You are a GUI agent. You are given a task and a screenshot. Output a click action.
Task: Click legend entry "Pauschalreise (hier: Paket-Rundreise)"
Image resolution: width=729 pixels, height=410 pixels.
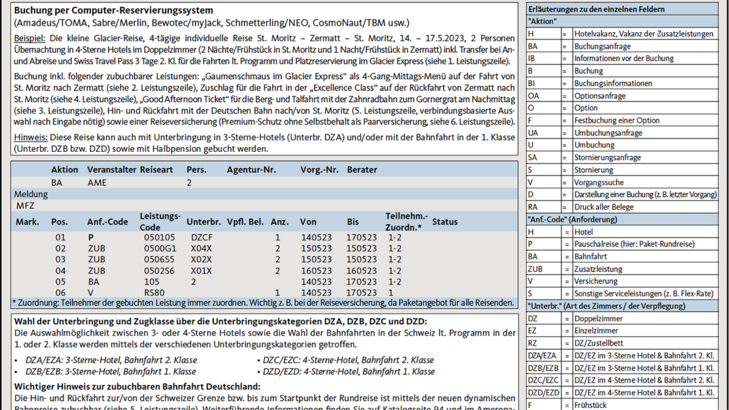(635, 244)
